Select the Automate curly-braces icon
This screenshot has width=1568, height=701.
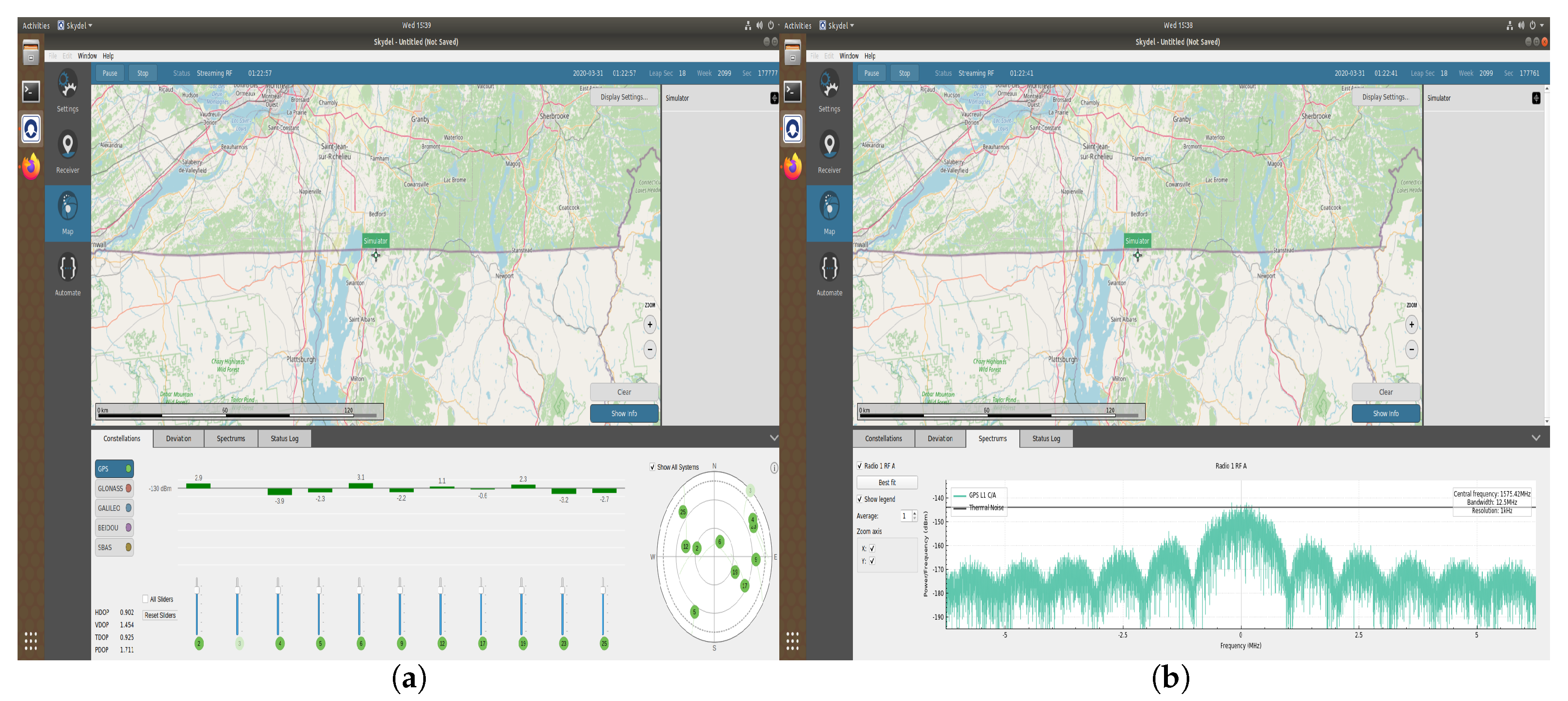(68, 267)
